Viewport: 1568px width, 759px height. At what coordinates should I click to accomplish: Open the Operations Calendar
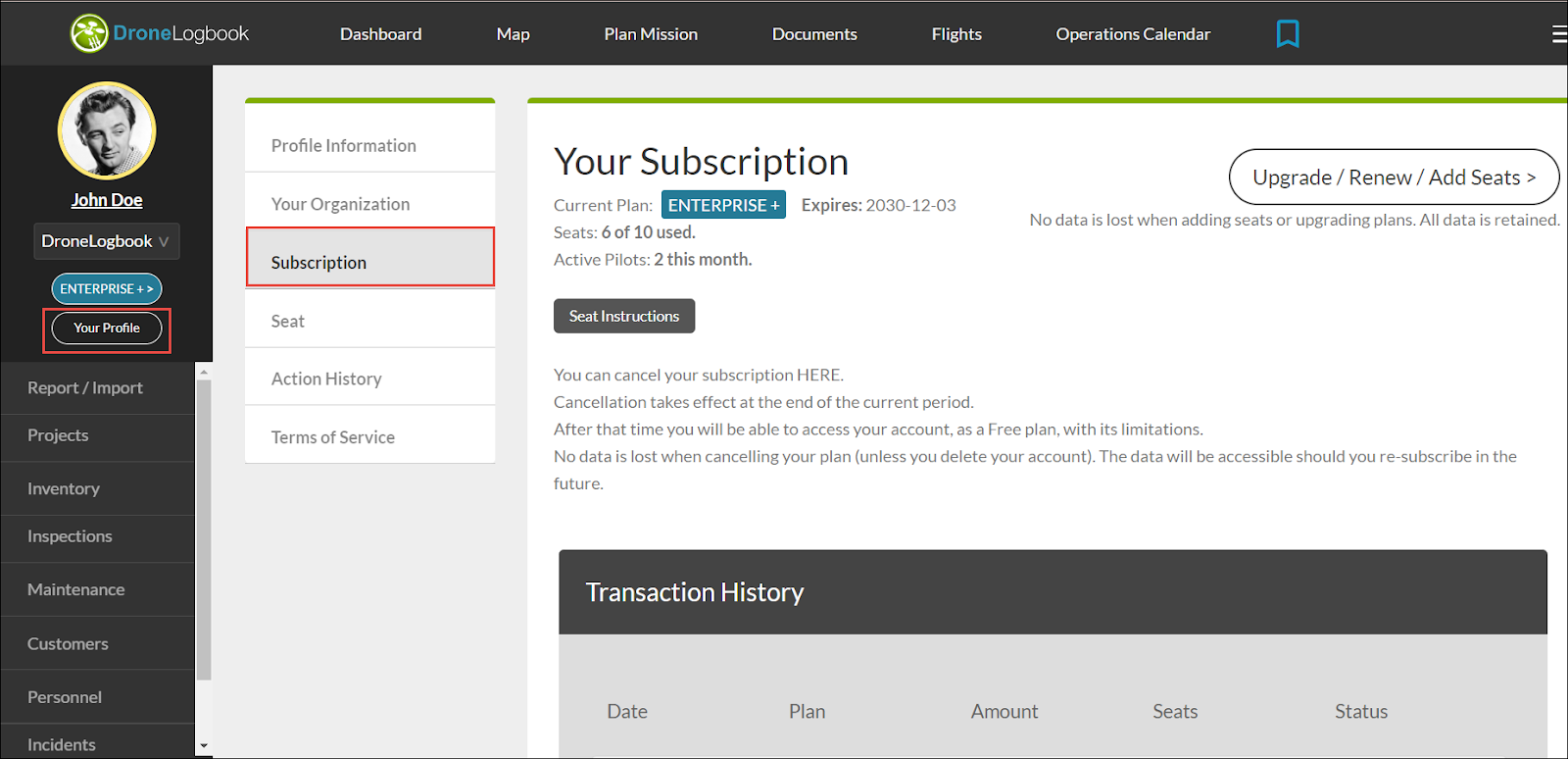[1133, 33]
